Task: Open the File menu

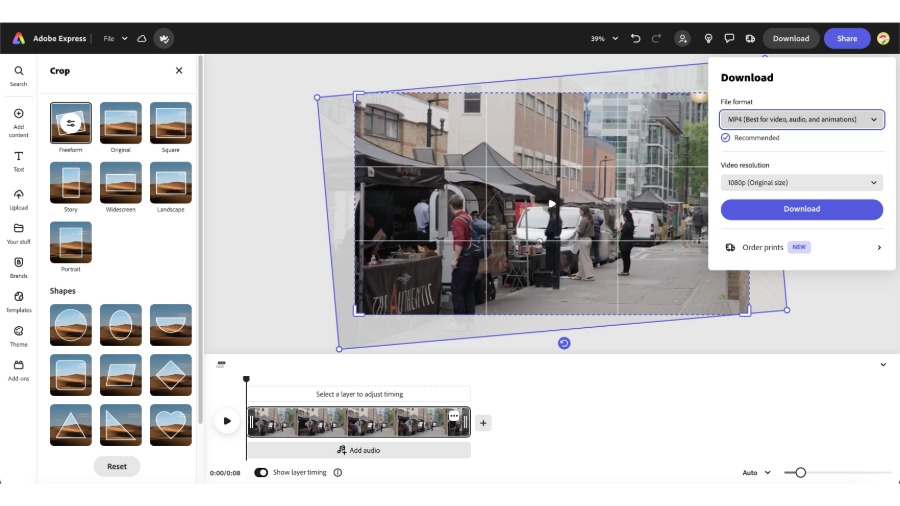Action: (x=115, y=38)
